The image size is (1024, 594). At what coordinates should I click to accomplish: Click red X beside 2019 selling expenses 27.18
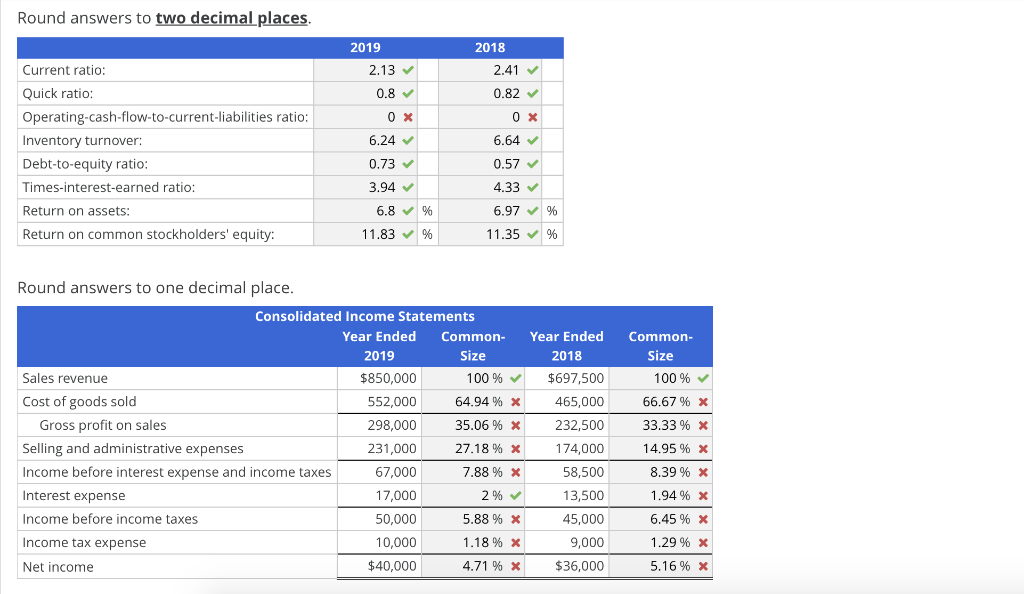click(x=515, y=449)
